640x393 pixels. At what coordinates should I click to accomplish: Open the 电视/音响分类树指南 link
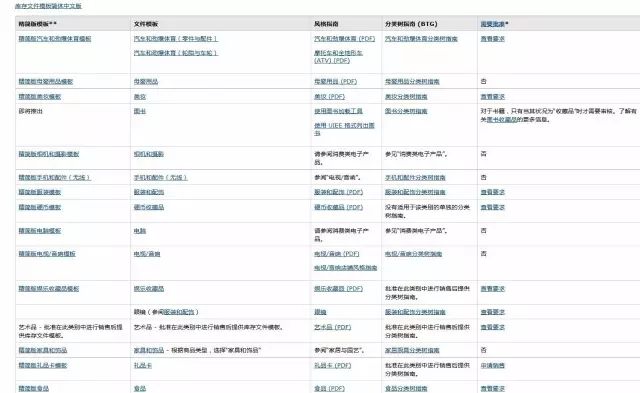click(413, 254)
